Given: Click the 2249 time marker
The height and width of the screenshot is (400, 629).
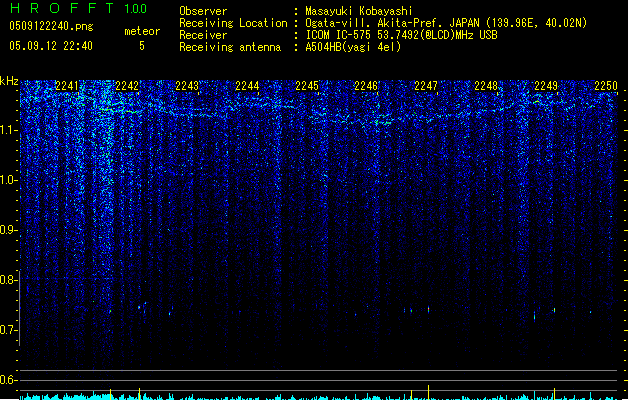Looking at the screenshot, I should point(546,86).
